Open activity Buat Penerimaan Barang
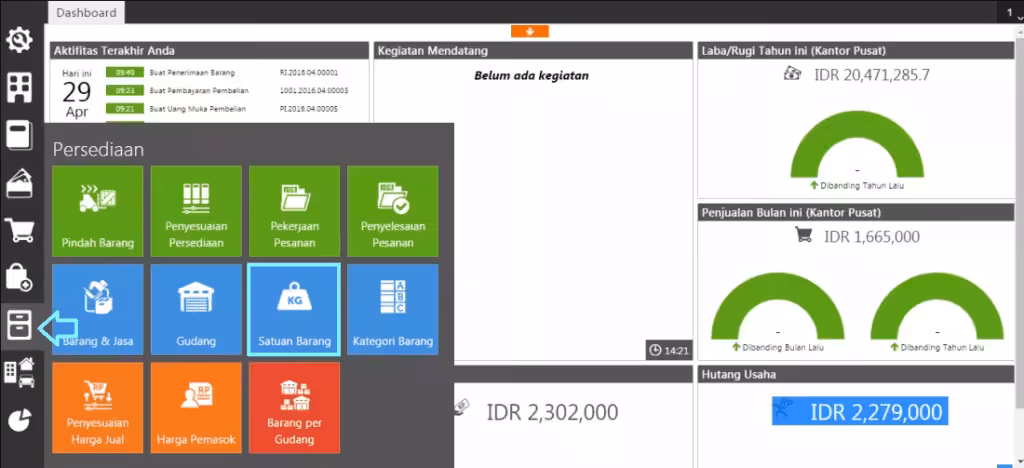This screenshot has height=468, width=1024. pyautogui.click(x=192, y=72)
